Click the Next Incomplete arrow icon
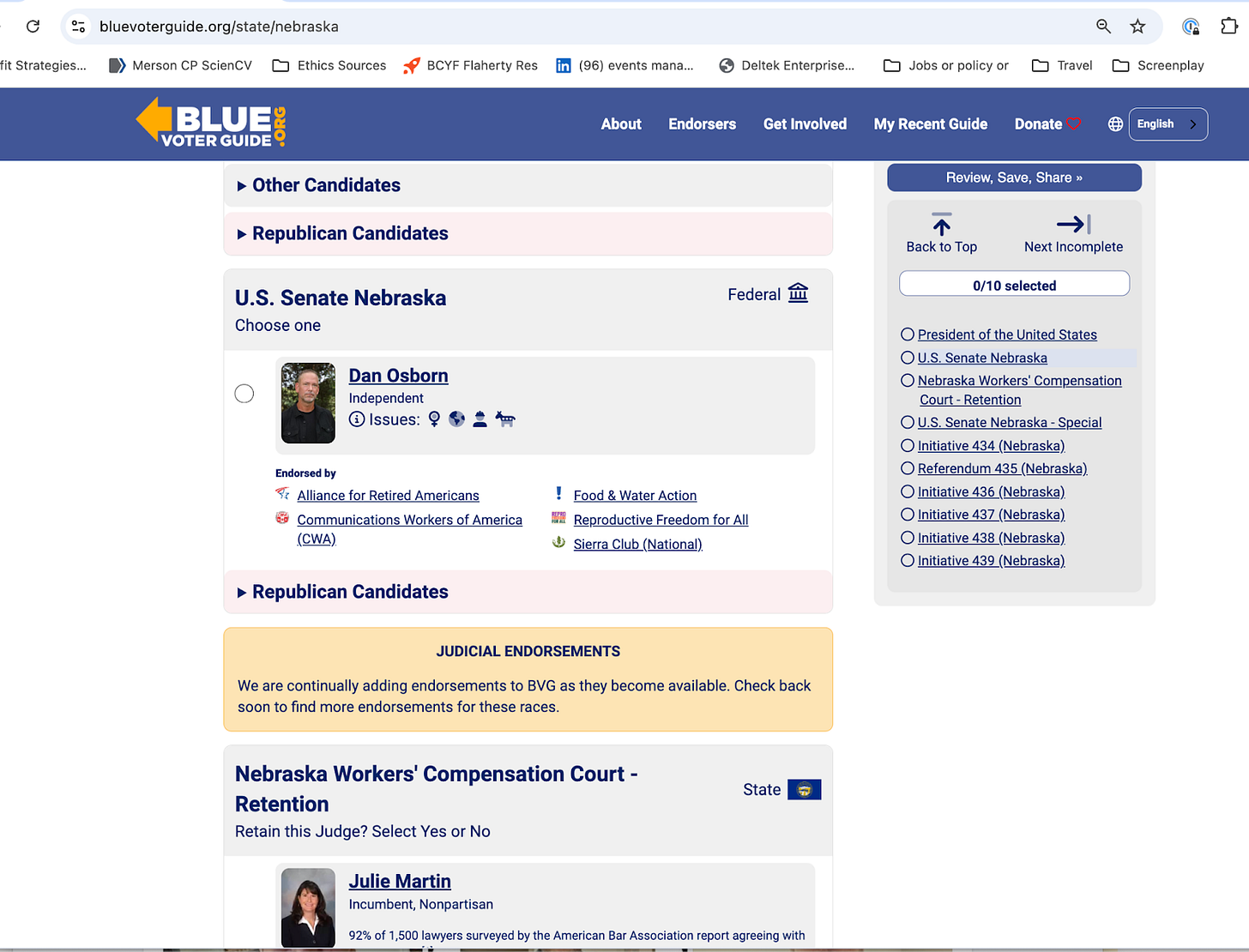This screenshot has width=1249, height=952. point(1073,224)
